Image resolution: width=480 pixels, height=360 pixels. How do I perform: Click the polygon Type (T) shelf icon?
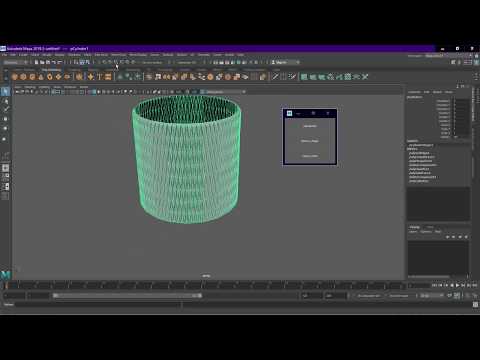(x=99, y=77)
